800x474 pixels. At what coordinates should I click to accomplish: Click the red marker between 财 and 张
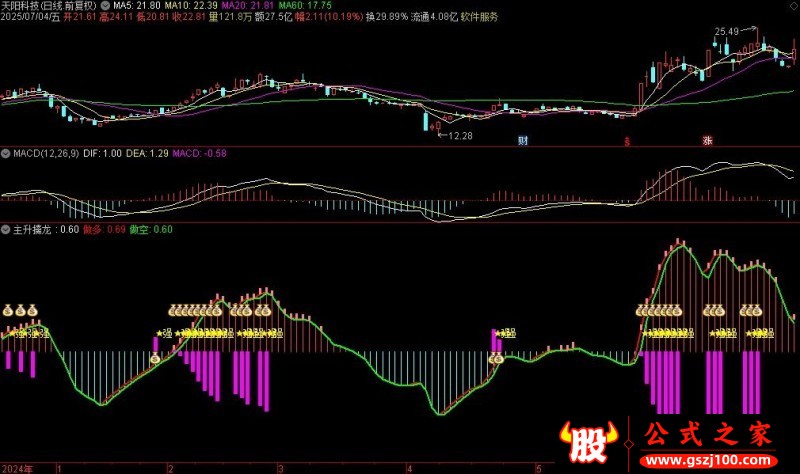628,141
